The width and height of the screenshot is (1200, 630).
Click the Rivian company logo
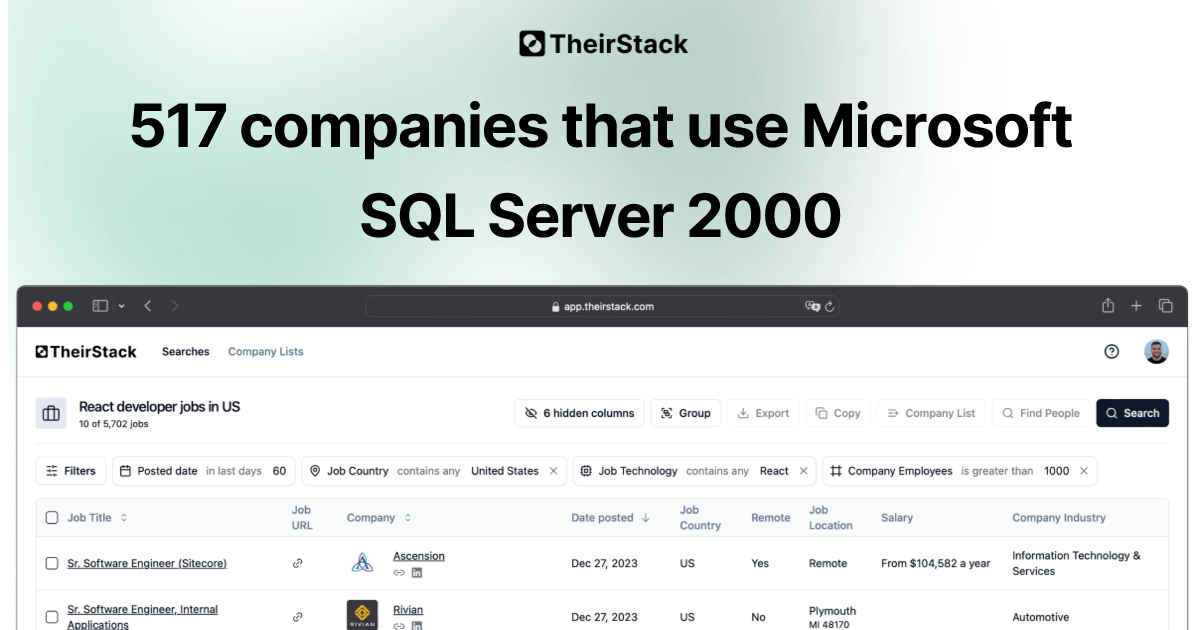click(x=362, y=615)
